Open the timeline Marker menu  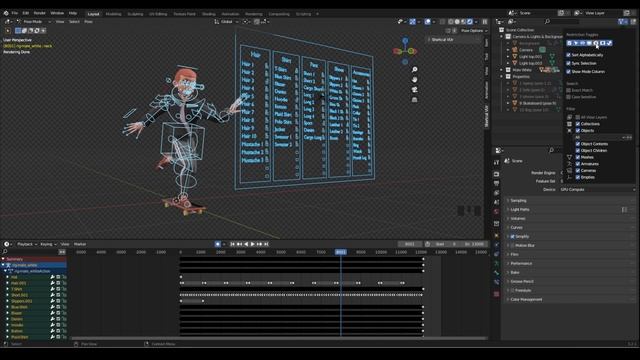click(x=80, y=244)
